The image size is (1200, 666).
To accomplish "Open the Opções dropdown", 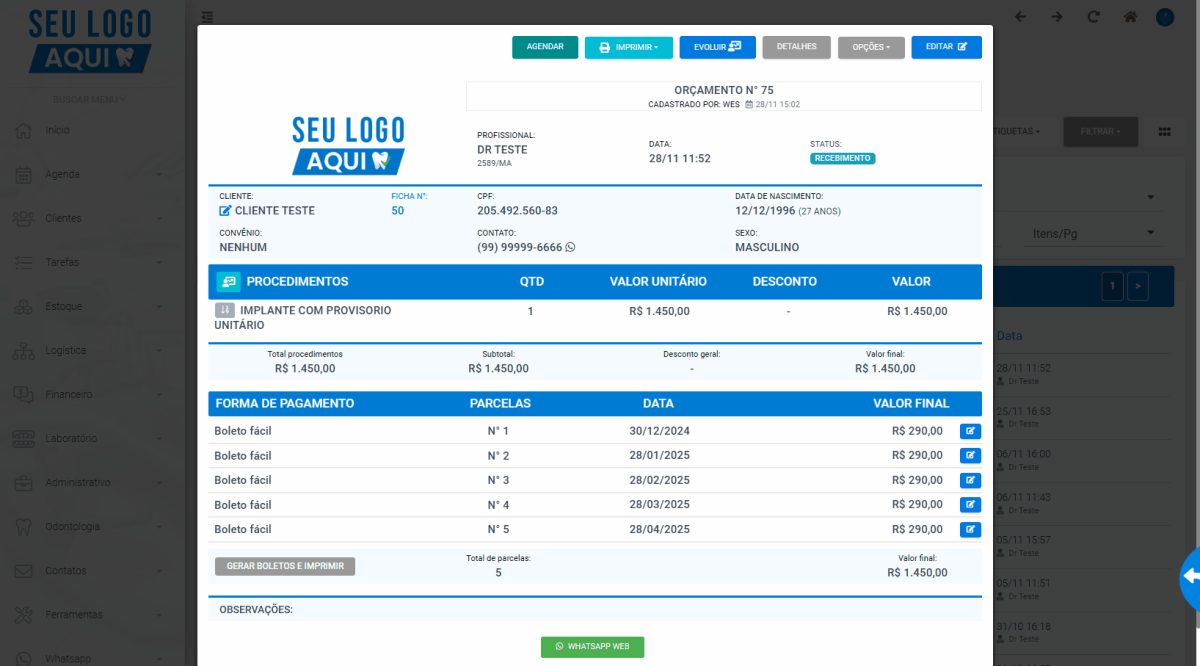I will click(x=871, y=47).
